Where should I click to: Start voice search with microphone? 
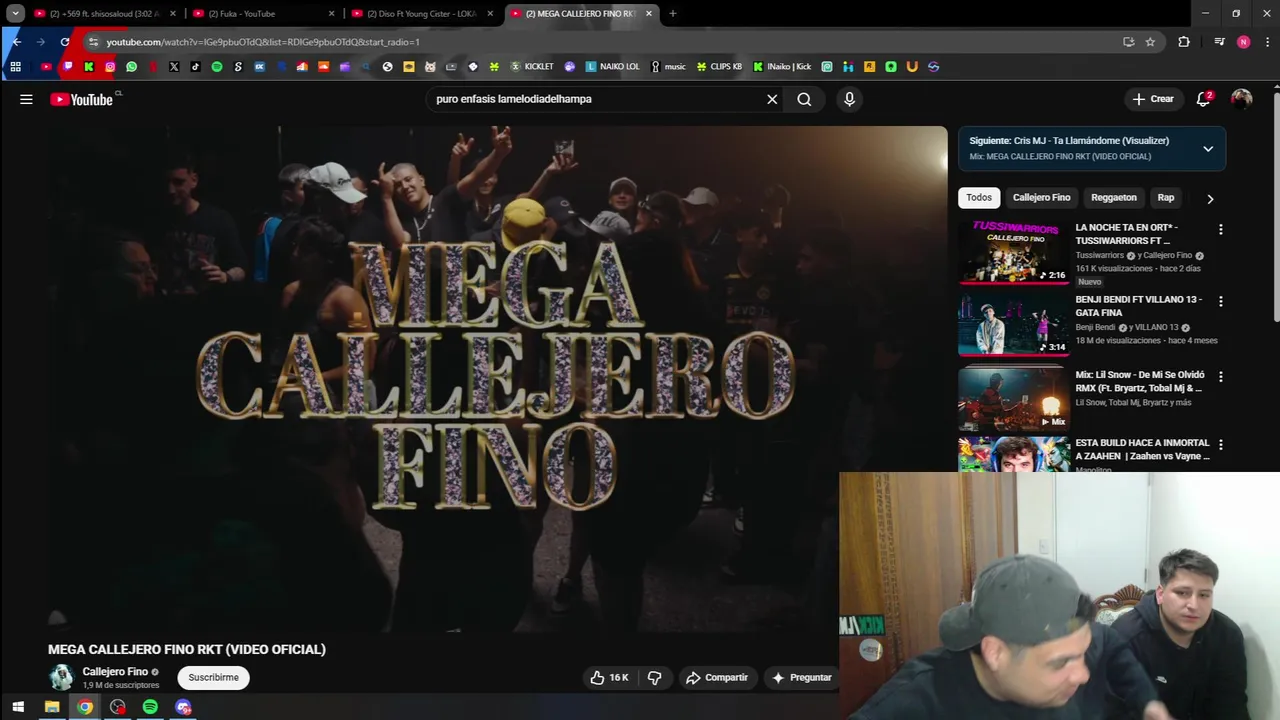click(x=849, y=99)
